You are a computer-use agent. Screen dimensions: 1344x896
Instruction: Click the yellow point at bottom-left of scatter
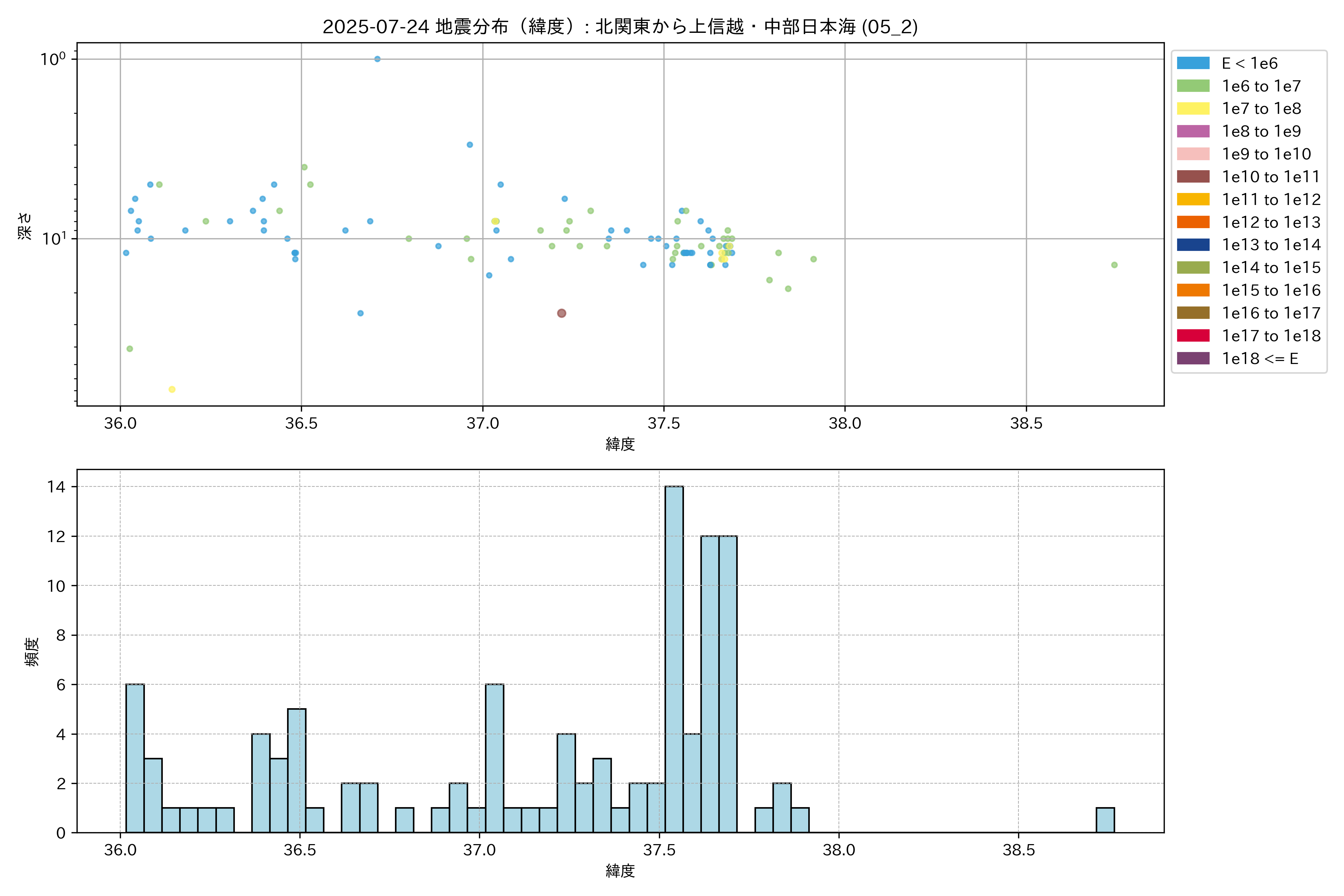tap(172, 389)
